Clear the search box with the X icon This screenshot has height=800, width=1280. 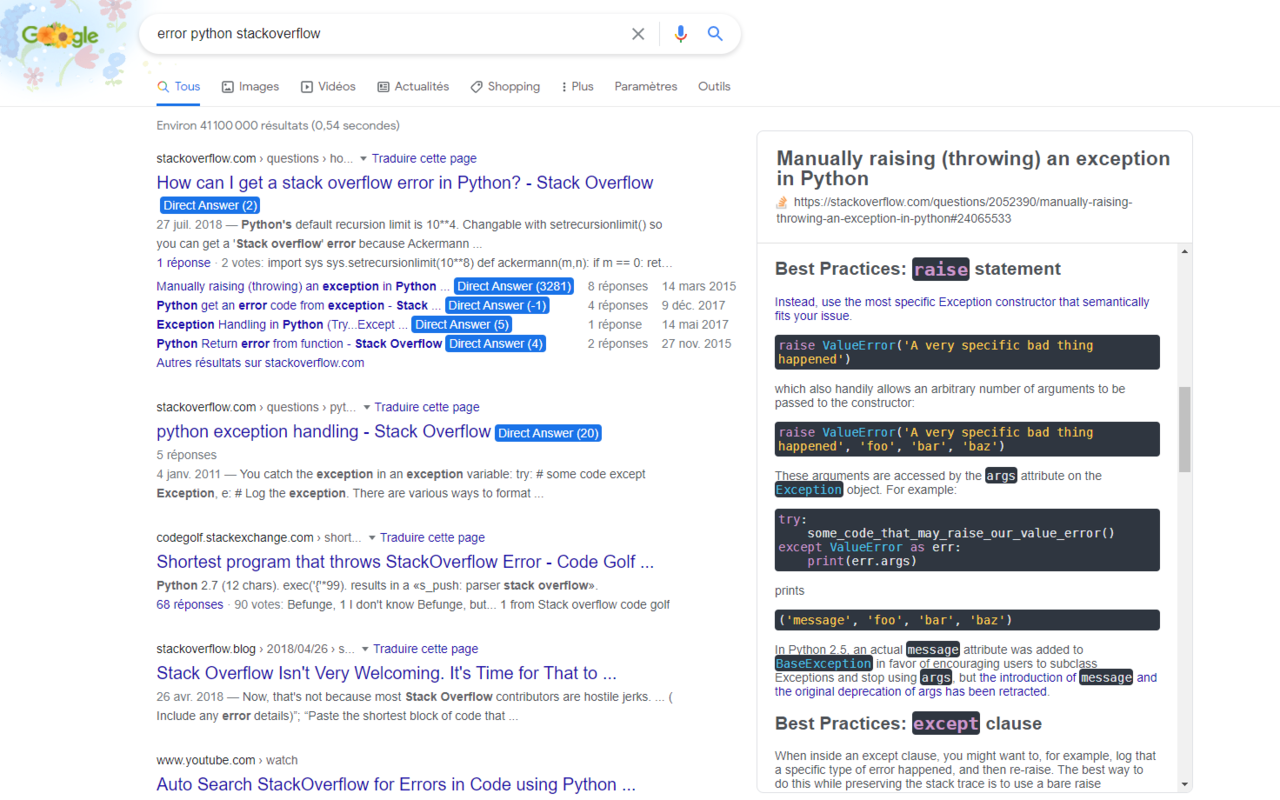(x=638, y=34)
